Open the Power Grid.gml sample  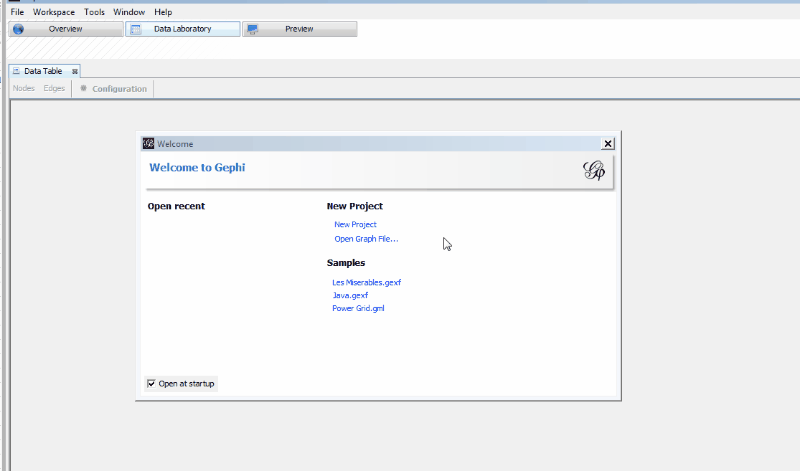358,308
